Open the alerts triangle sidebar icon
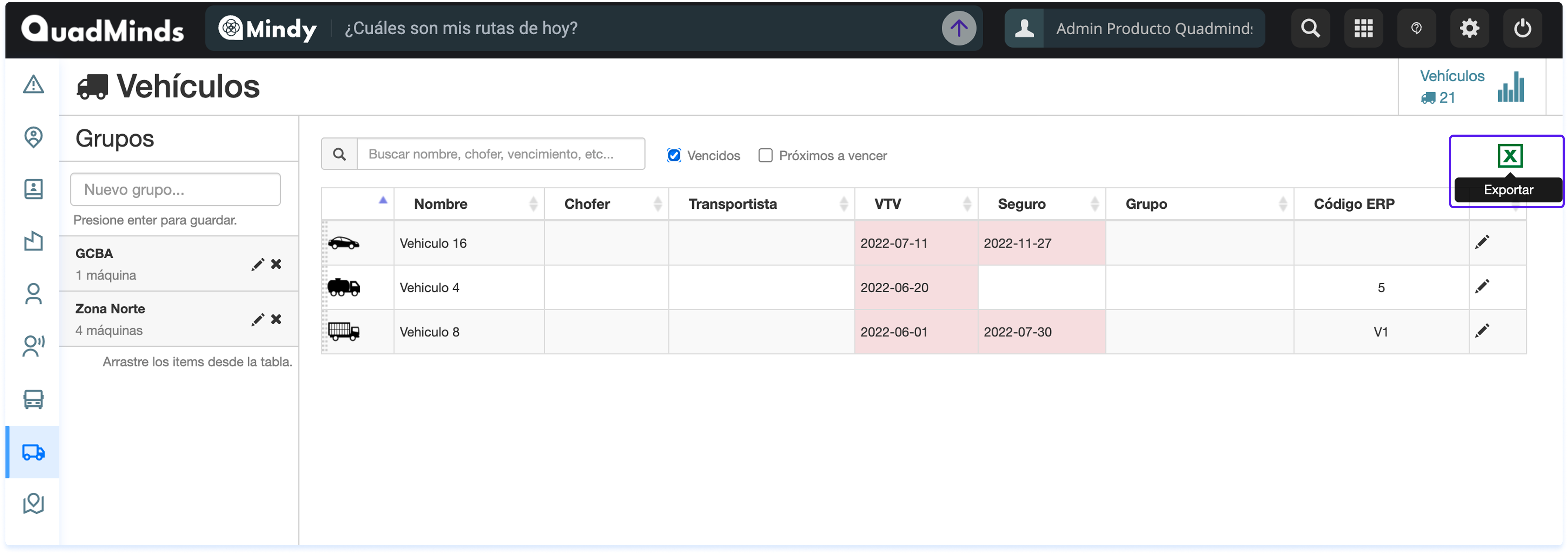The width and height of the screenshot is (1568, 554). tap(33, 85)
